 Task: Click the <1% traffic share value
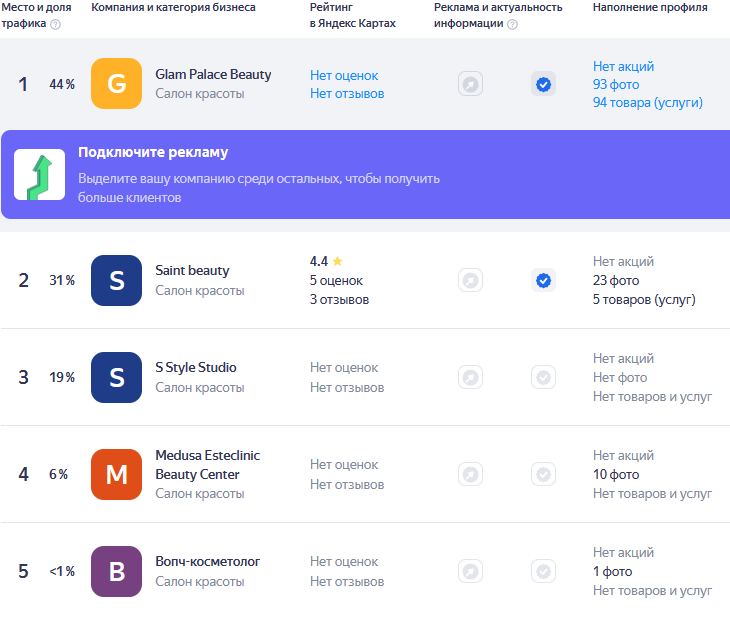click(62, 571)
